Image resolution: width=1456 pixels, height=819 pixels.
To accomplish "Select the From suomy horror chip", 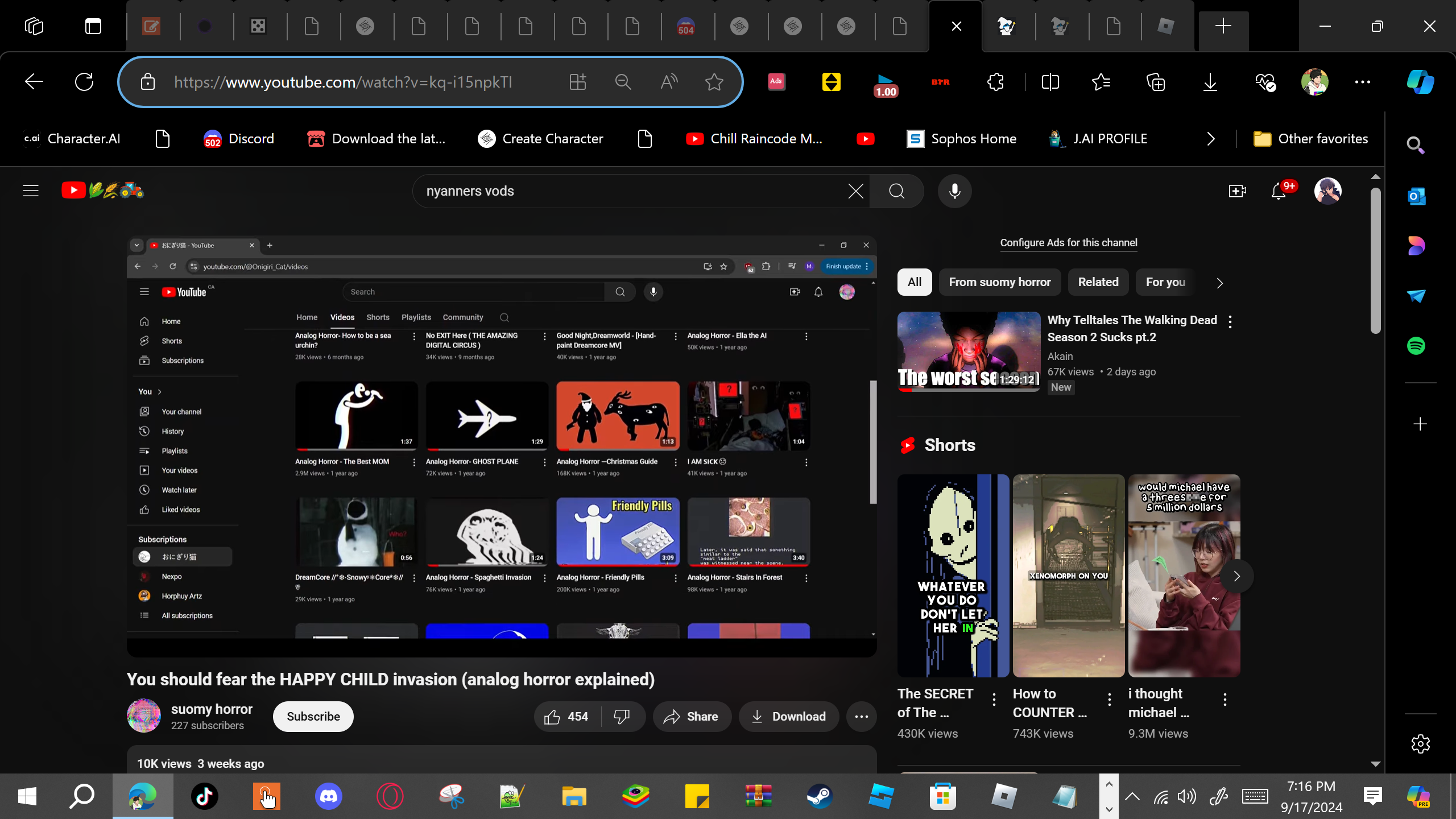I will [999, 282].
